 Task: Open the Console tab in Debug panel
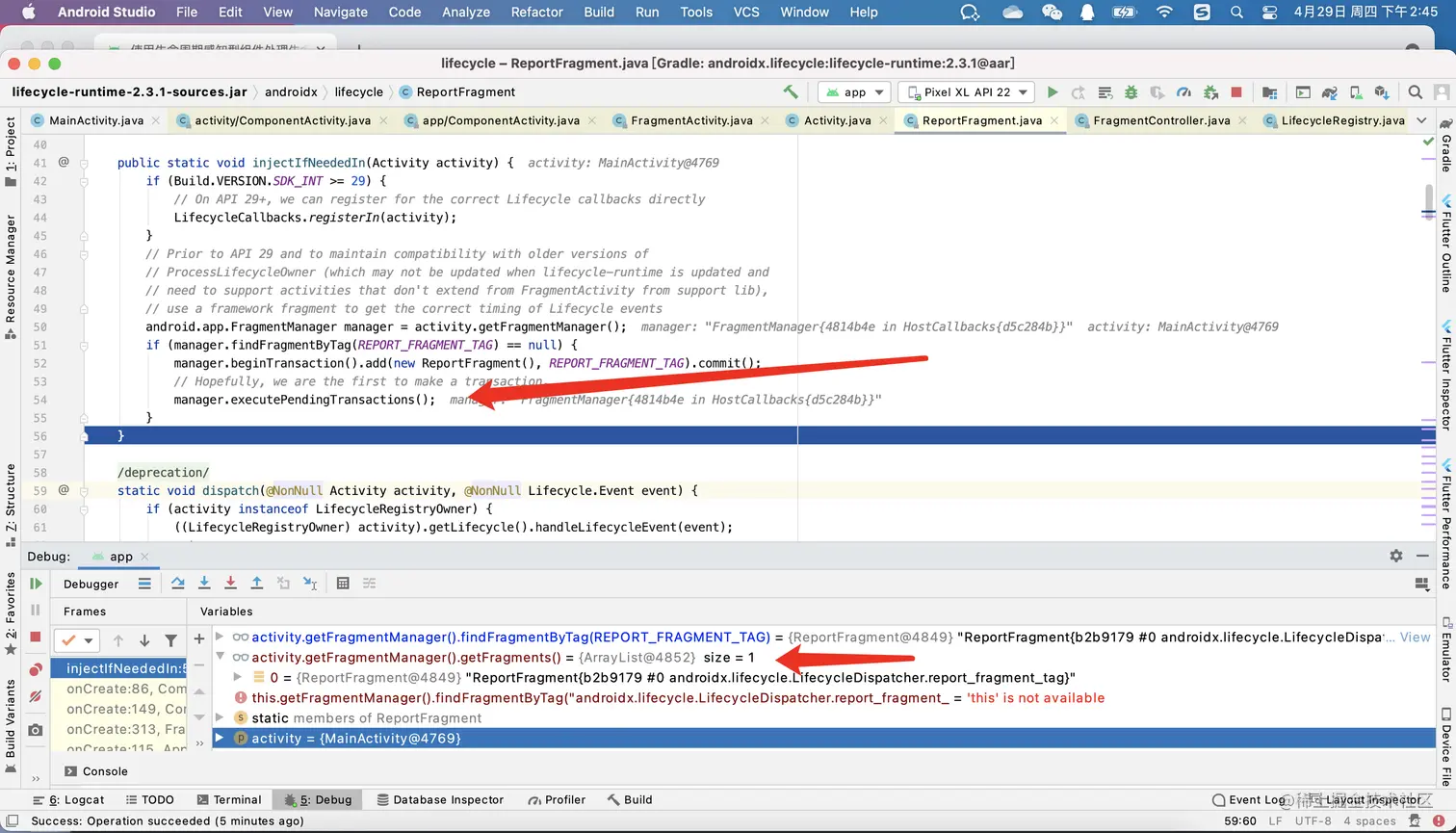pos(96,771)
